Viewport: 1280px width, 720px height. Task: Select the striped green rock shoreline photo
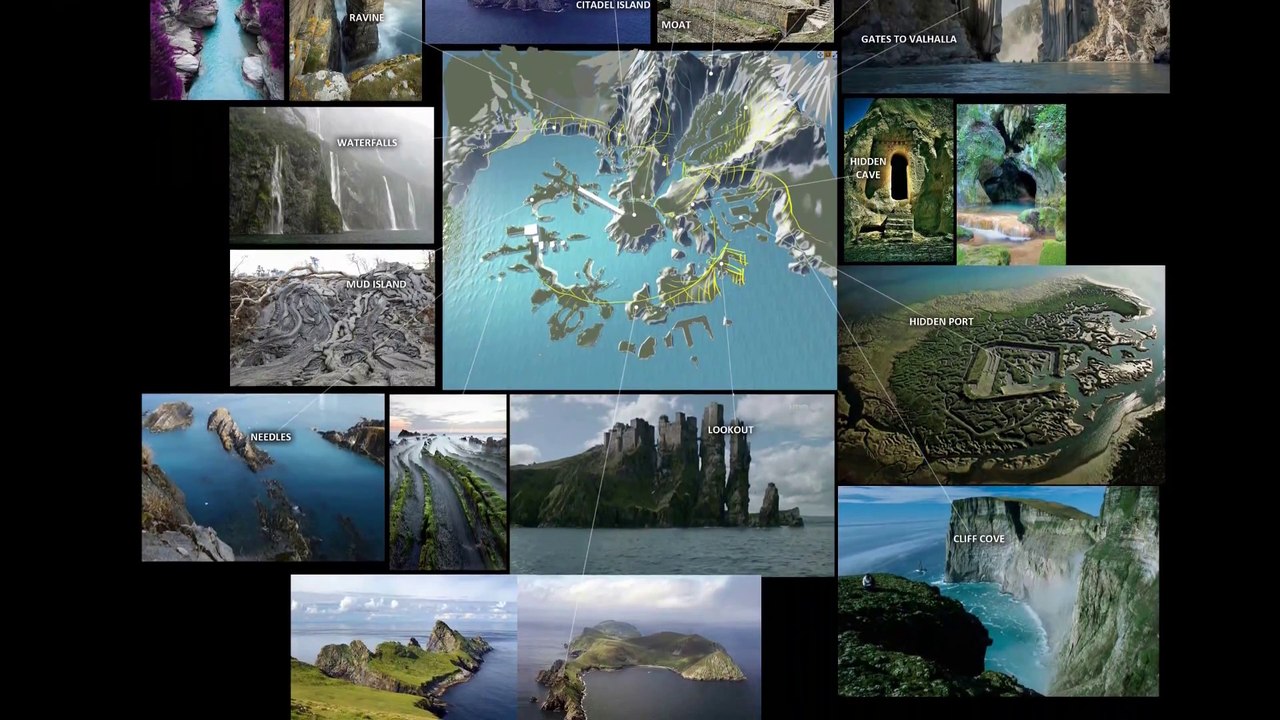(x=448, y=482)
